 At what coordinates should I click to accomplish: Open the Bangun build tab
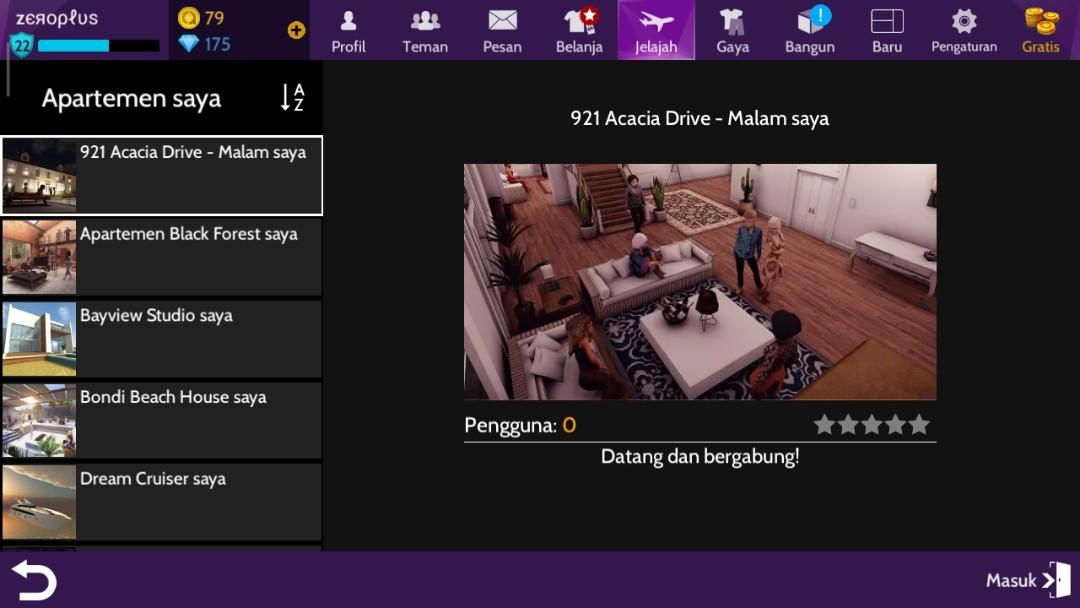click(x=810, y=30)
